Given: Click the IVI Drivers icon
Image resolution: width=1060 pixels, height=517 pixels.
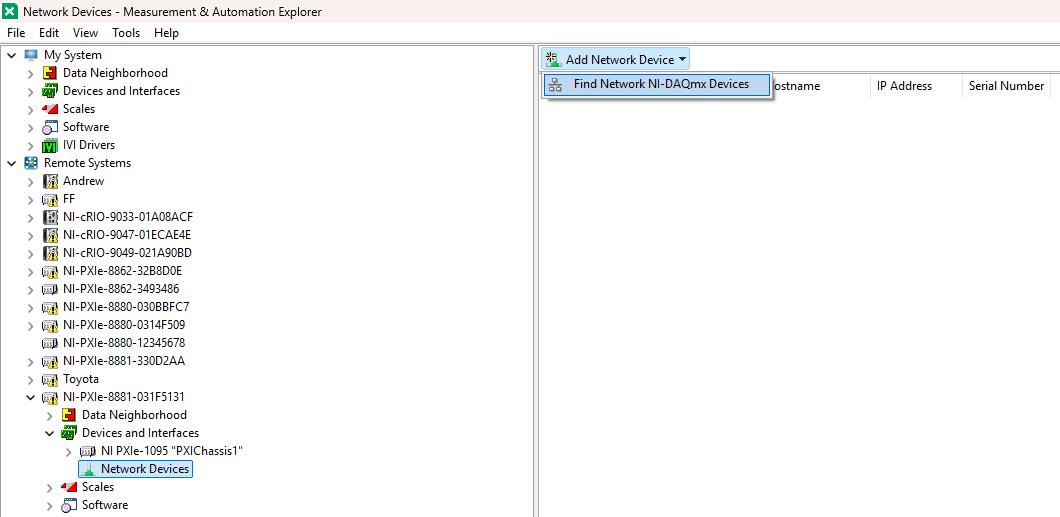Looking at the screenshot, I should point(50,145).
